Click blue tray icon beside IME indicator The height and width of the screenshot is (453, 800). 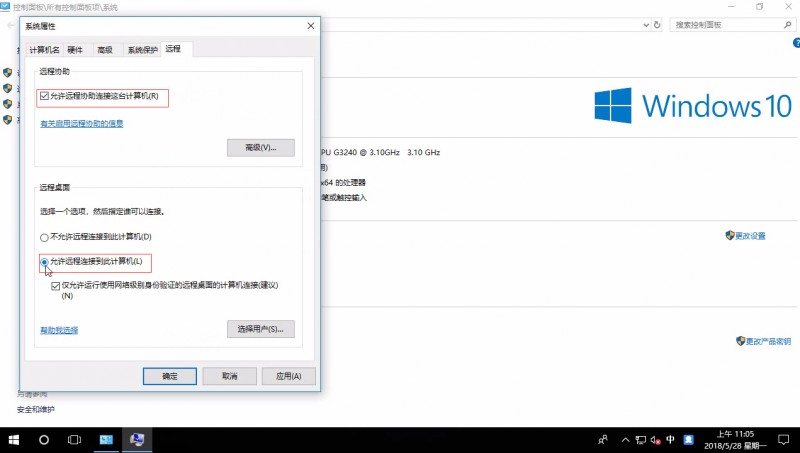[x=688, y=439]
